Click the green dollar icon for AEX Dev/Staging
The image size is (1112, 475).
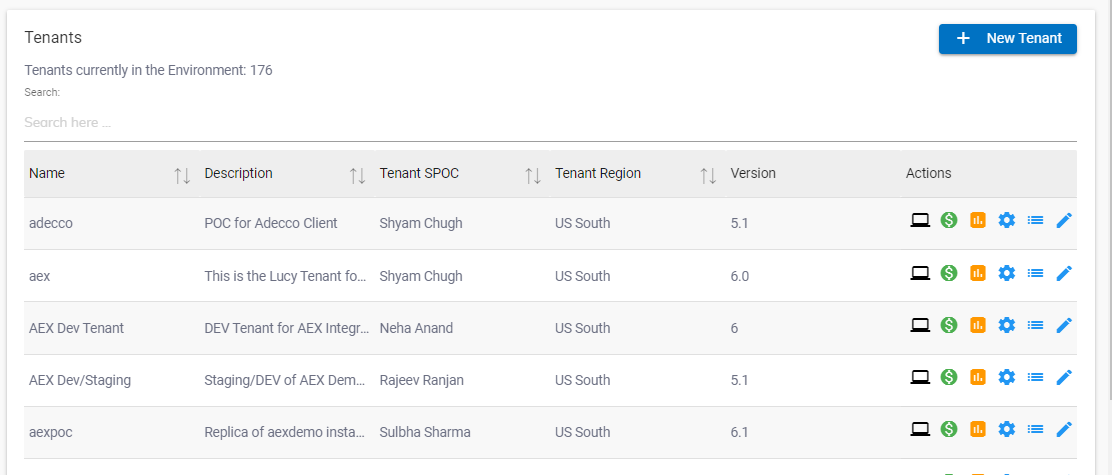coord(949,376)
